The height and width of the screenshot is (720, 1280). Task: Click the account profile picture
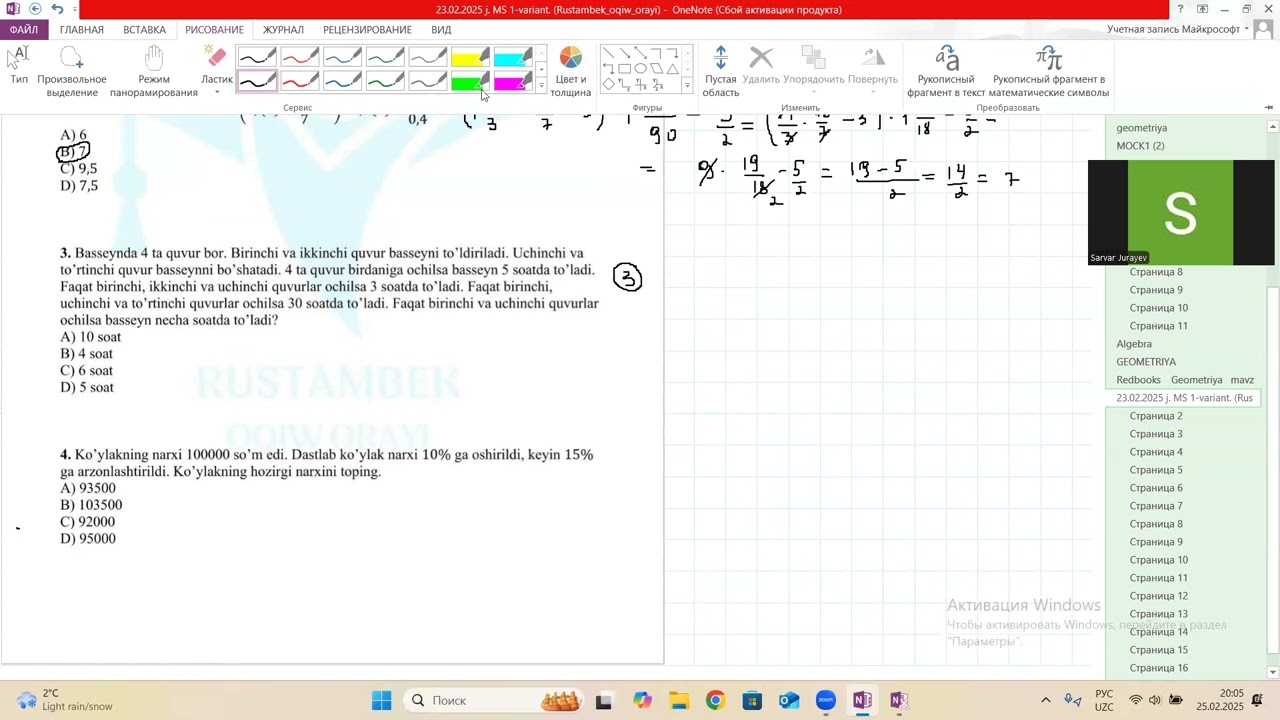[1264, 30]
